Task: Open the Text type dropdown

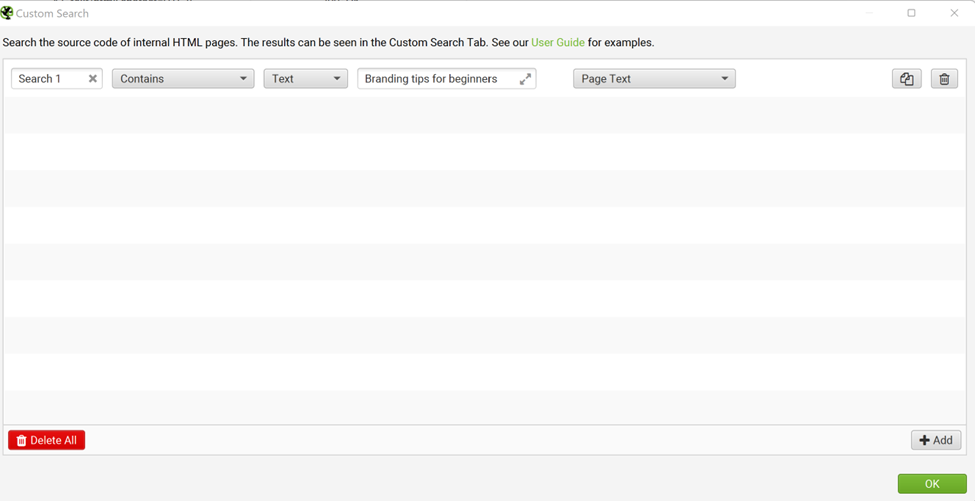Action: pos(305,79)
